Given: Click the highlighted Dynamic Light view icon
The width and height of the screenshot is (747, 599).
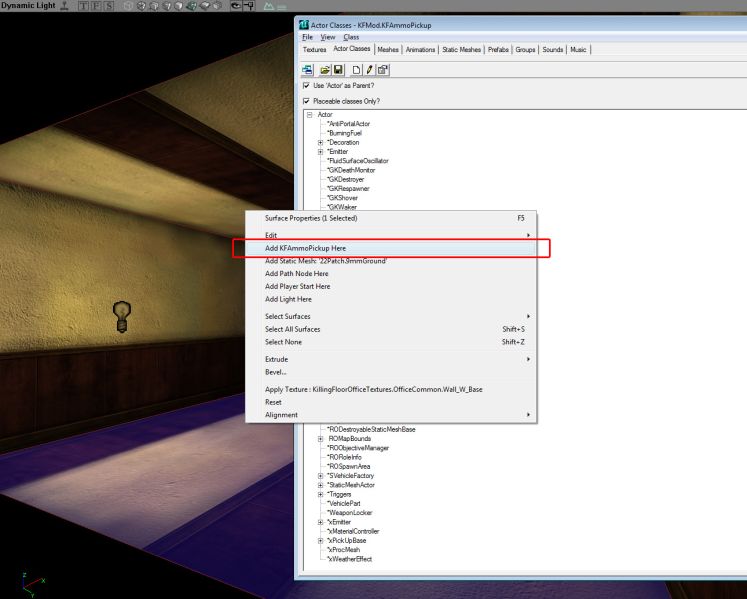Looking at the screenshot, I should pos(191,6).
